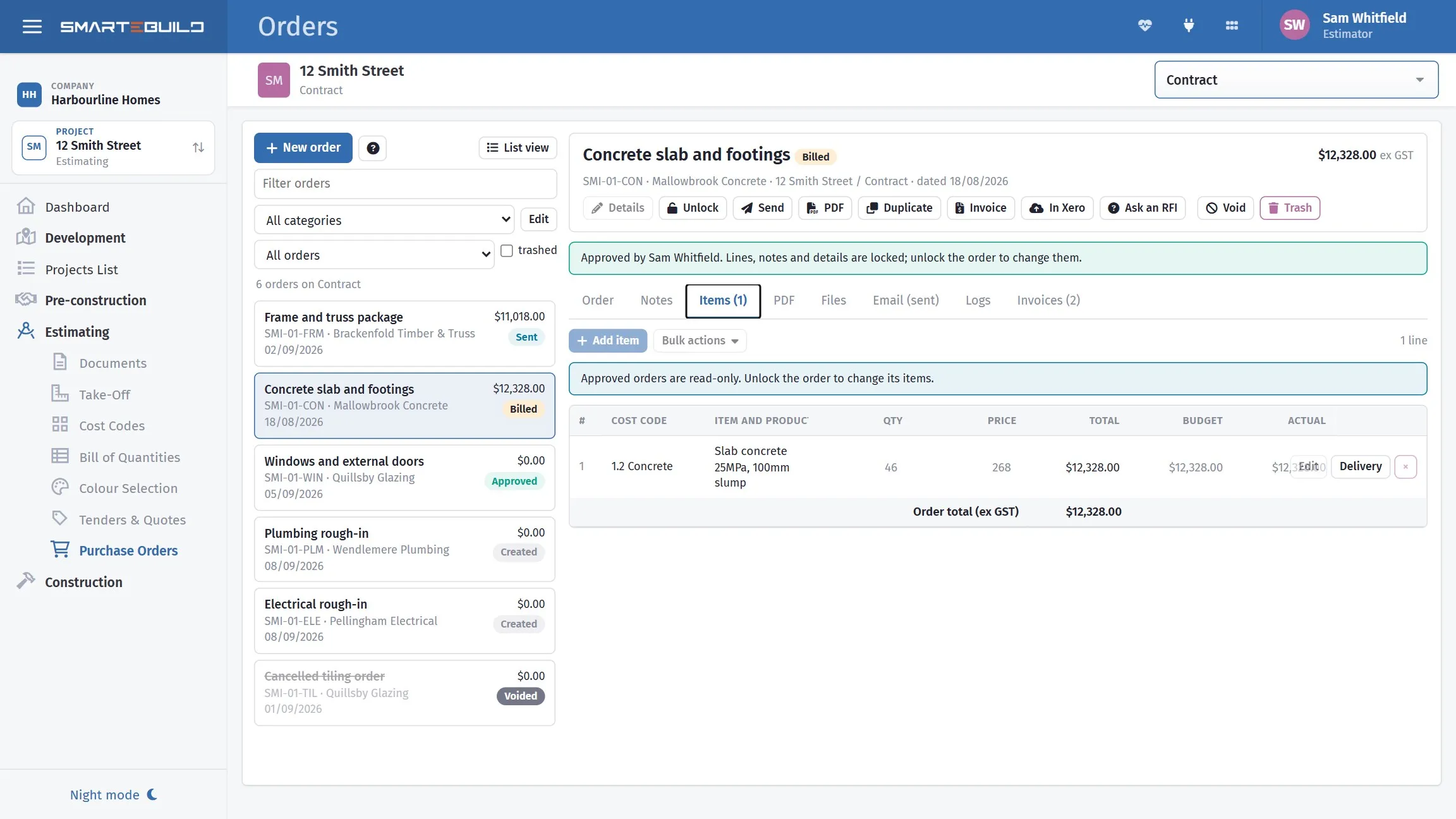Viewport: 1456px width, 819px height.
Task: Click the Void button
Action: click(1225, 207)
